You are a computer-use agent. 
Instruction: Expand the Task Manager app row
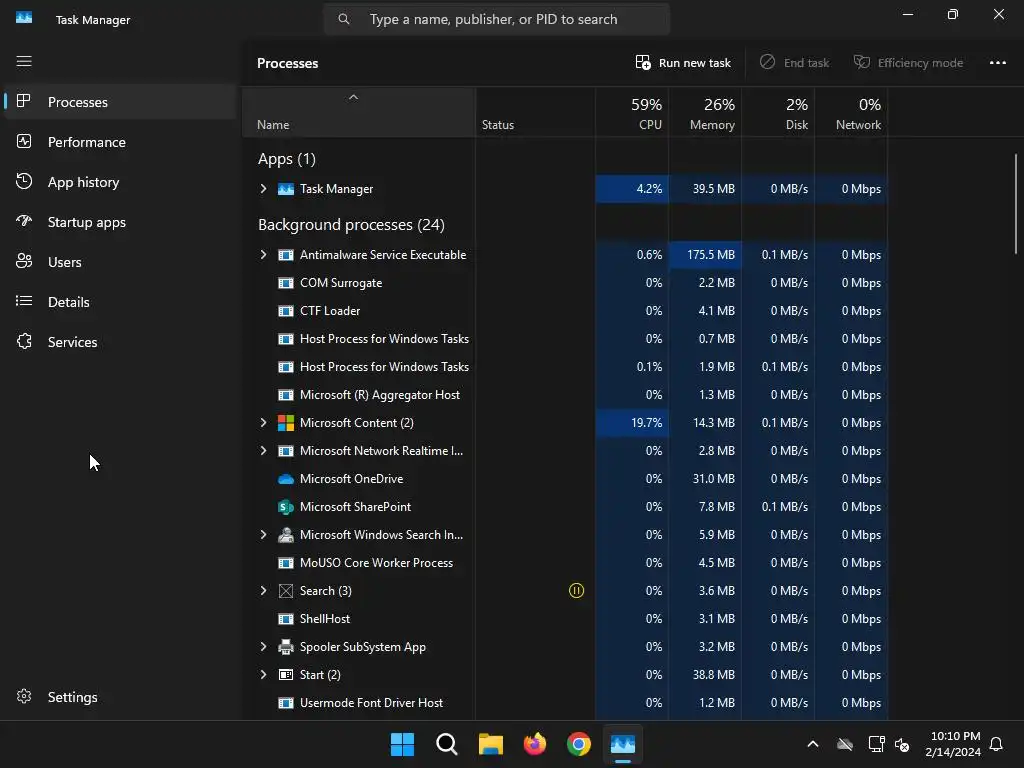pyautogui.click(x=263, y=189)
